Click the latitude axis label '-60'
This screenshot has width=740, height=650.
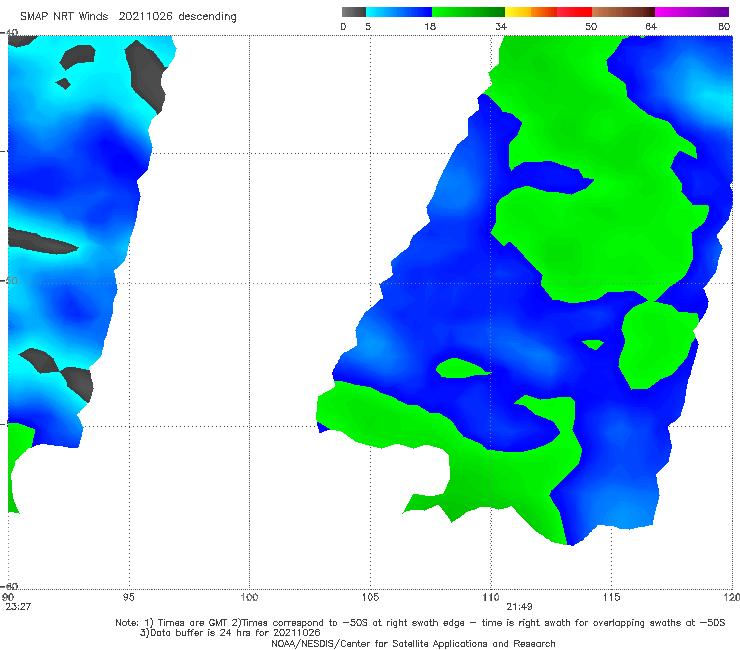click(10, 586)
